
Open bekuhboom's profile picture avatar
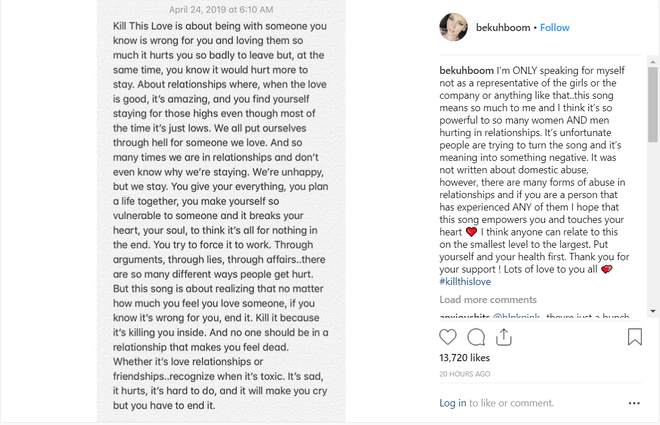coord(453,27)
